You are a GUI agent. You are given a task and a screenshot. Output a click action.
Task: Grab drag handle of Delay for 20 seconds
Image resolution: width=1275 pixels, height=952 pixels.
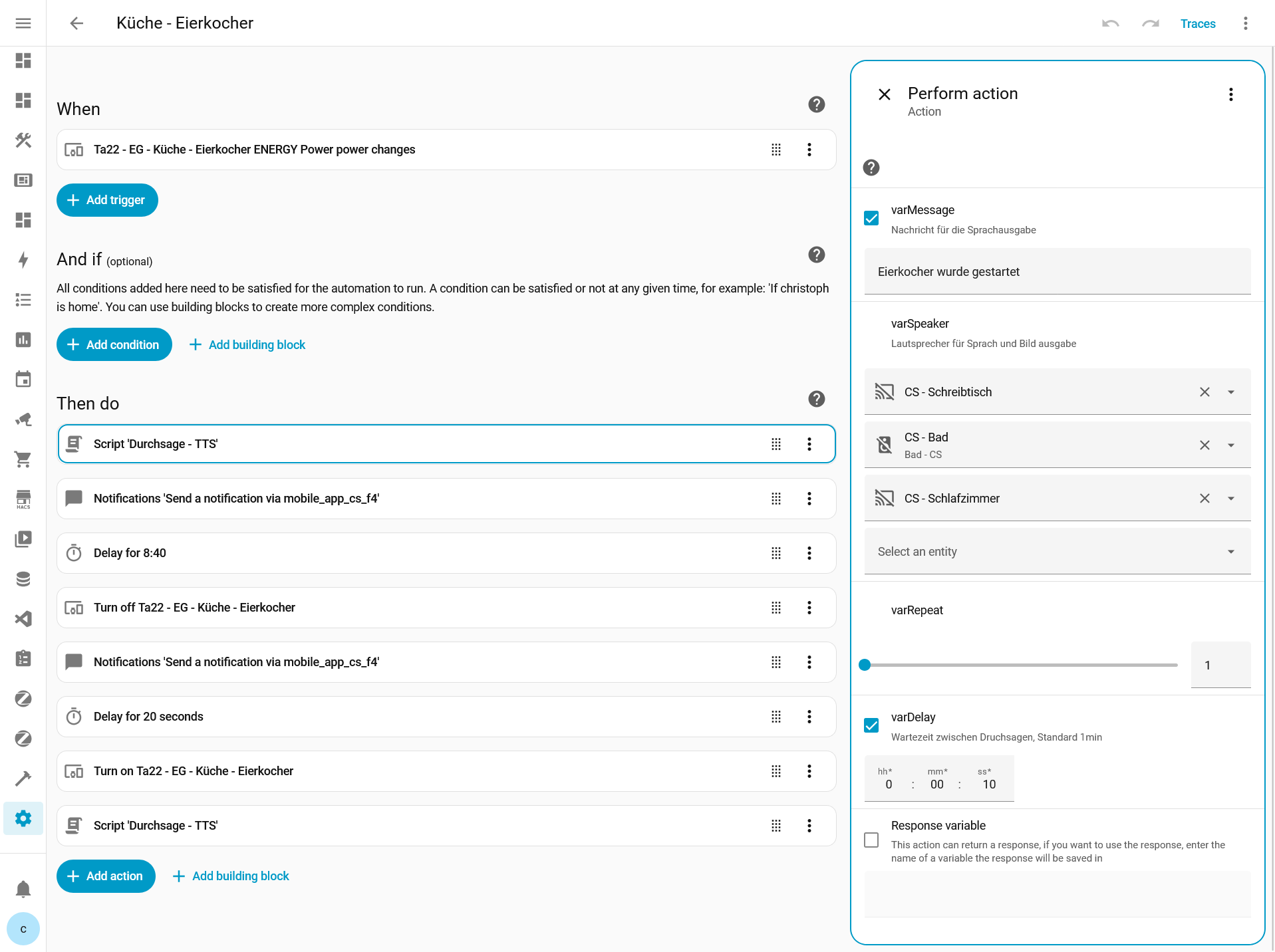coord(776,717)
